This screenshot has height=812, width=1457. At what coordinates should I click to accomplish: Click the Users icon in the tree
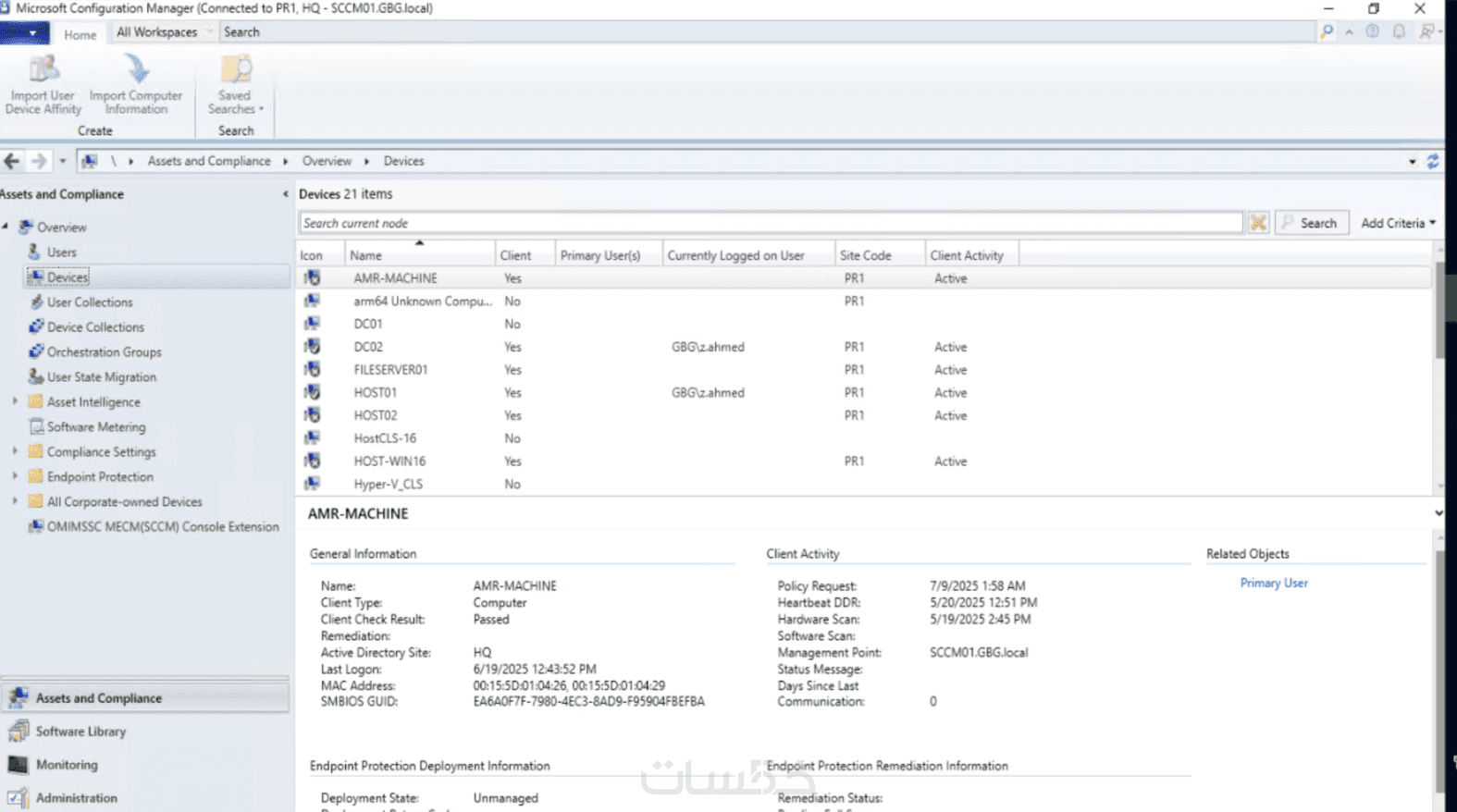[x=34, y=252]
